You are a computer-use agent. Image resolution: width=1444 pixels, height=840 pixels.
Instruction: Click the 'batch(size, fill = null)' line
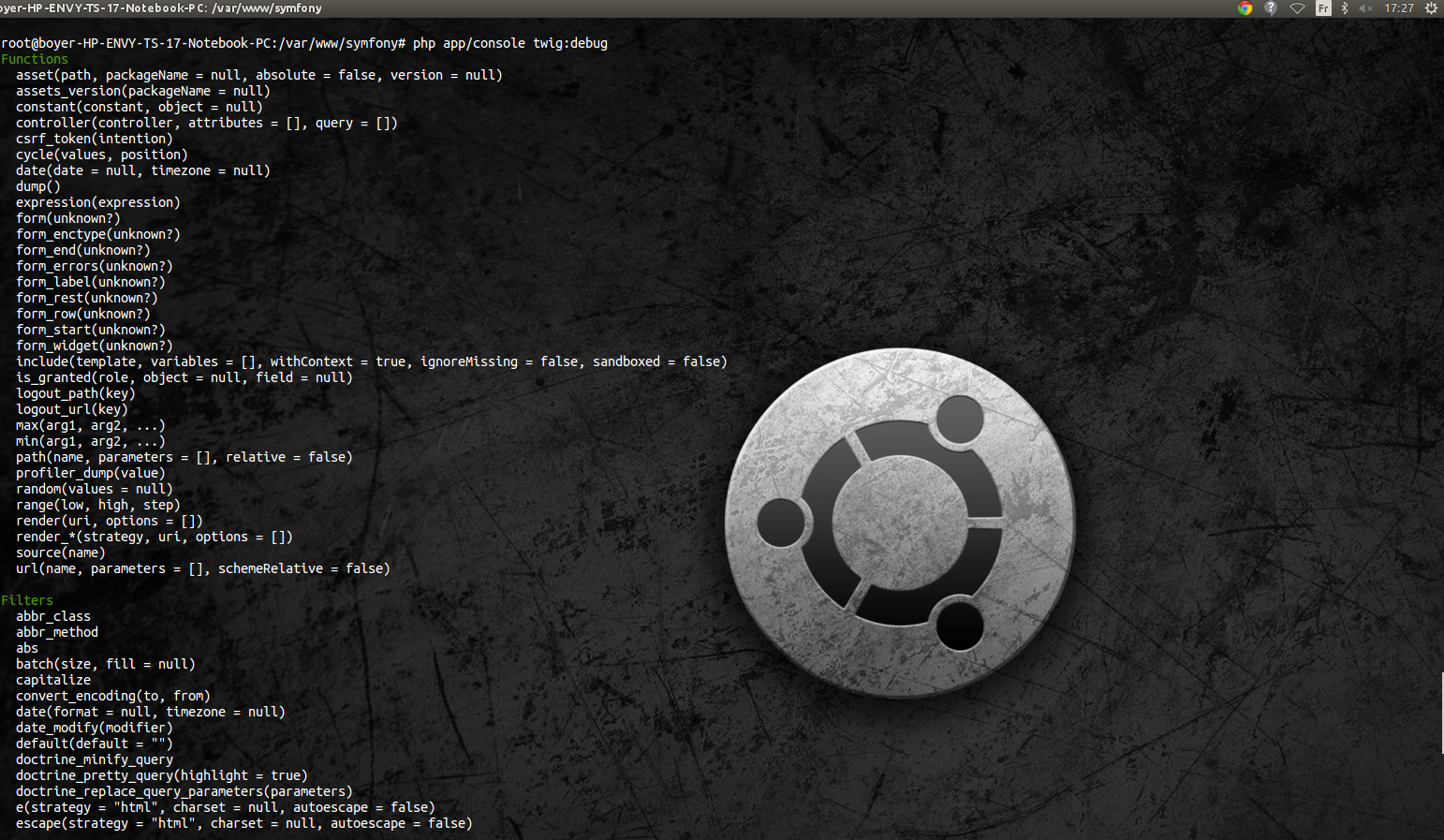click(x=106, y=664)
